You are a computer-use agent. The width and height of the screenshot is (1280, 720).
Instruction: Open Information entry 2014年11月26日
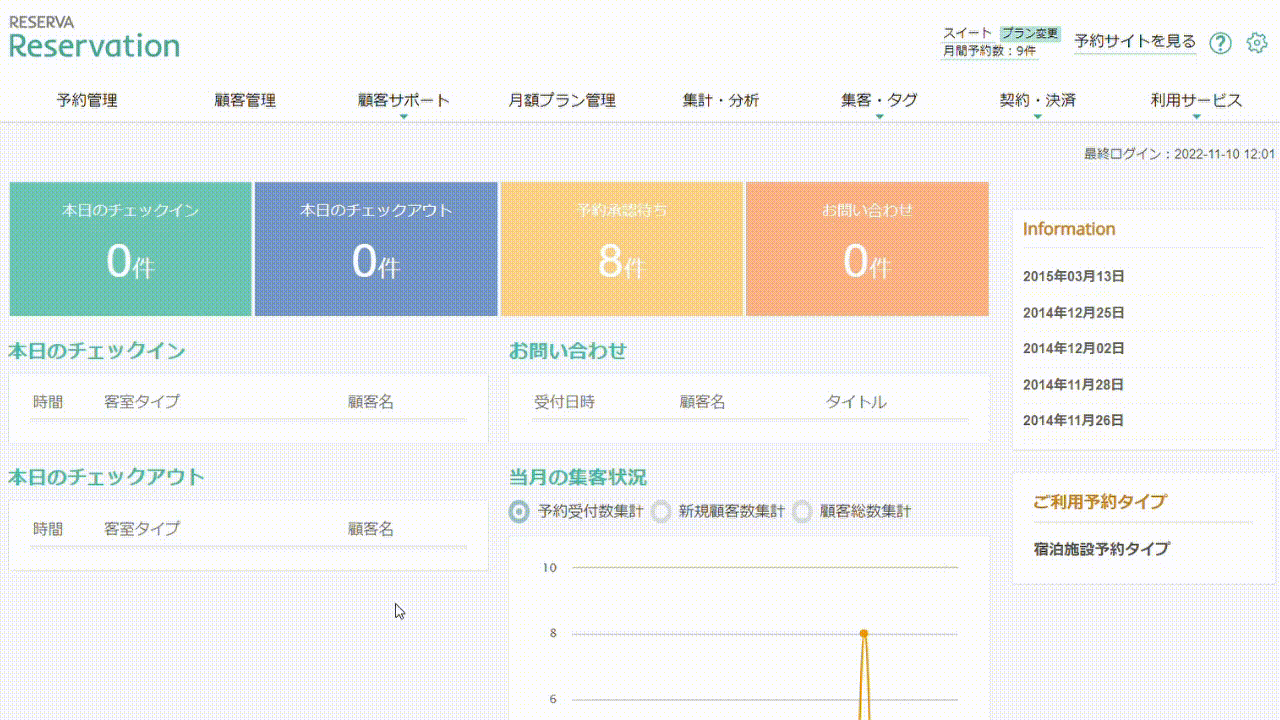pos(1074,421)
